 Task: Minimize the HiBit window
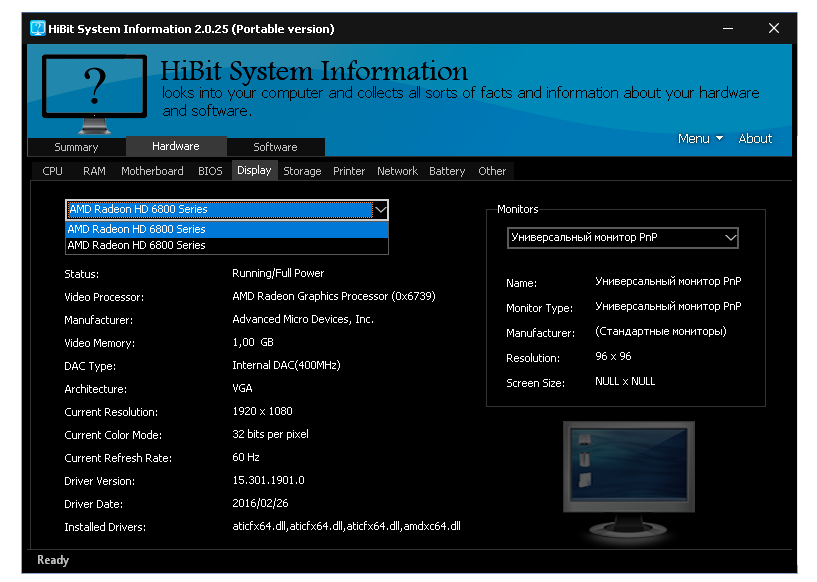[728, 28]
